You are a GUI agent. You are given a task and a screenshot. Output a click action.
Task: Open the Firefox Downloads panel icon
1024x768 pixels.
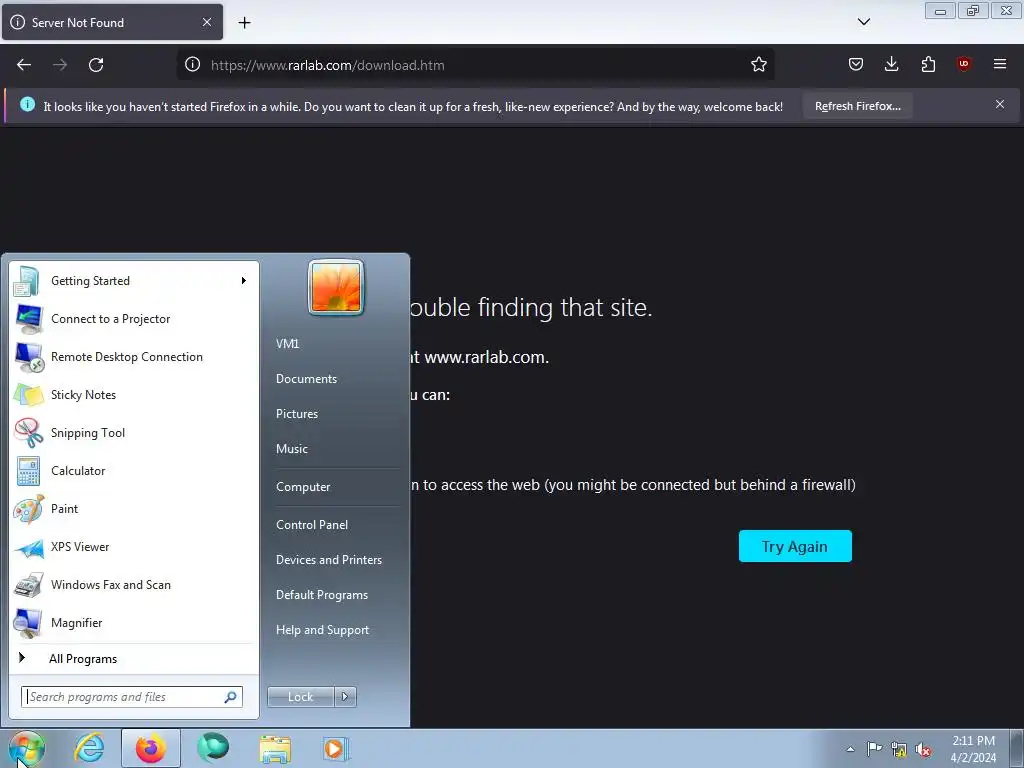[x=891, y=64]
